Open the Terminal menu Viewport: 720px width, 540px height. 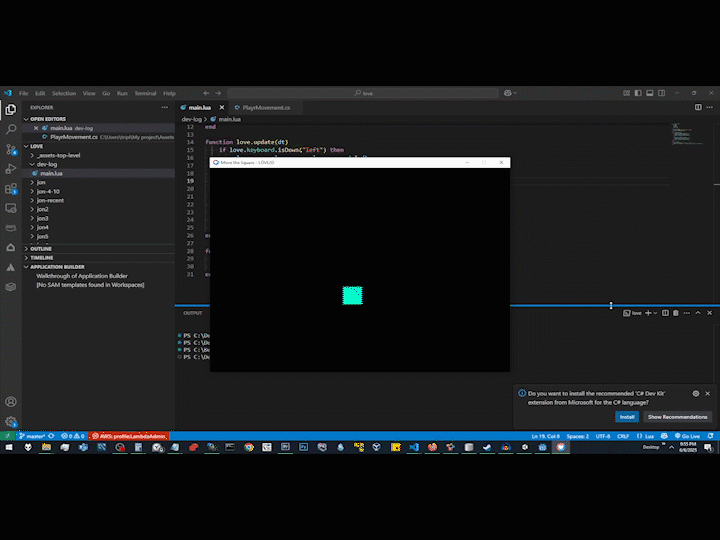[x=145, y=93]
